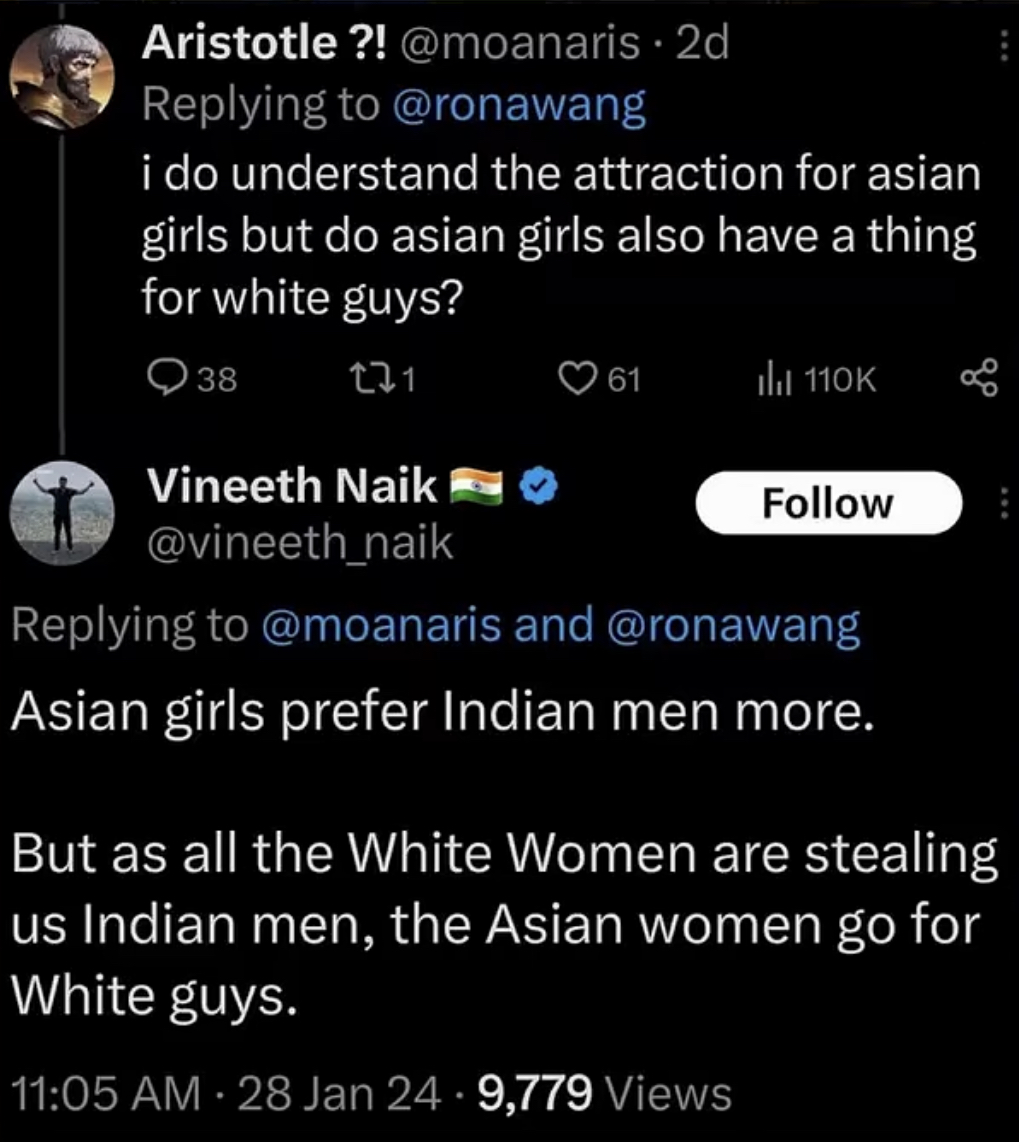Screen dimensions: 1019x1142
Task: Click the Vineeth Naik display name
Action: (292, 487)
